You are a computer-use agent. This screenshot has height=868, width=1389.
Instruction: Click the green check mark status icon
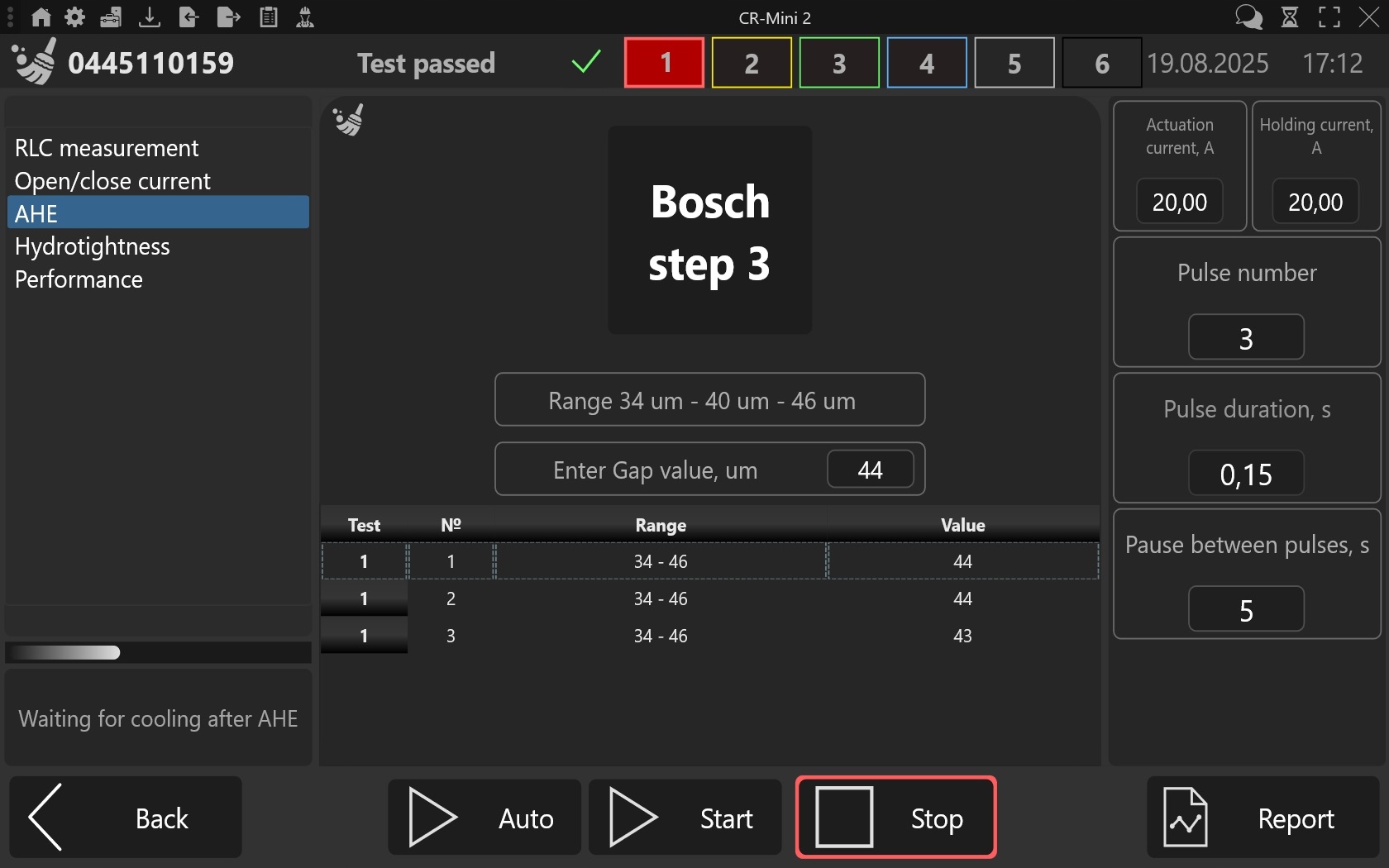tap(586, 61)
